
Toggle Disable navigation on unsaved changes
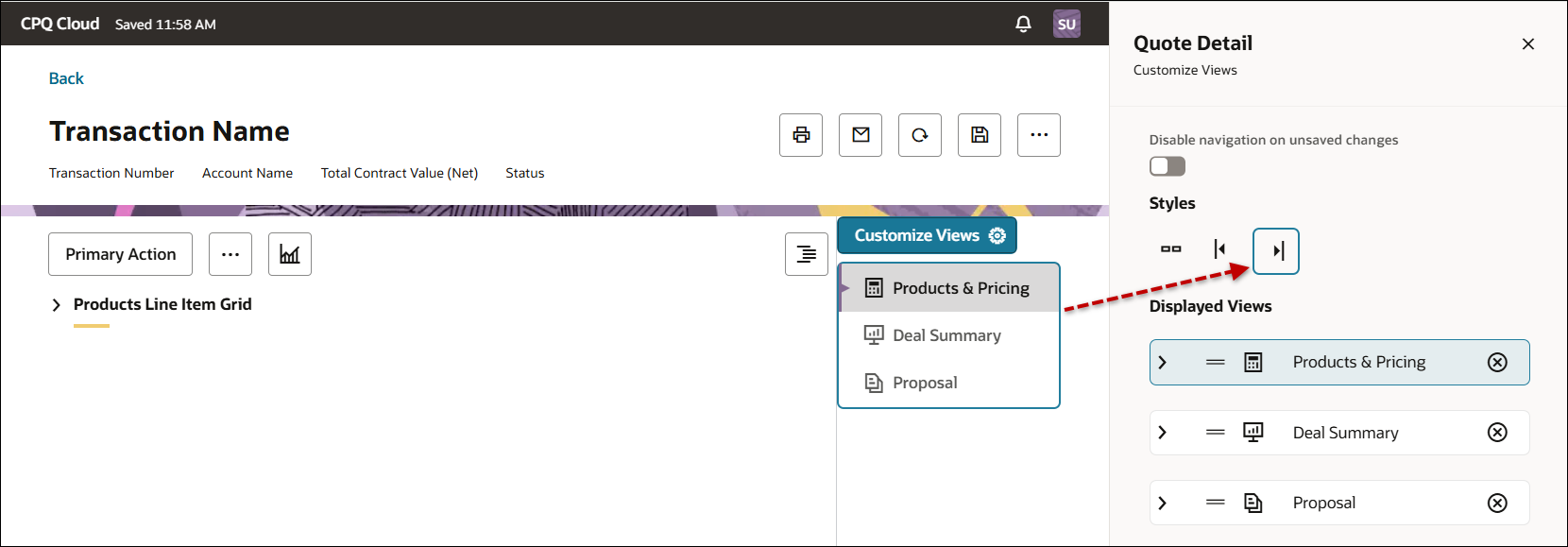point(1167,166)
